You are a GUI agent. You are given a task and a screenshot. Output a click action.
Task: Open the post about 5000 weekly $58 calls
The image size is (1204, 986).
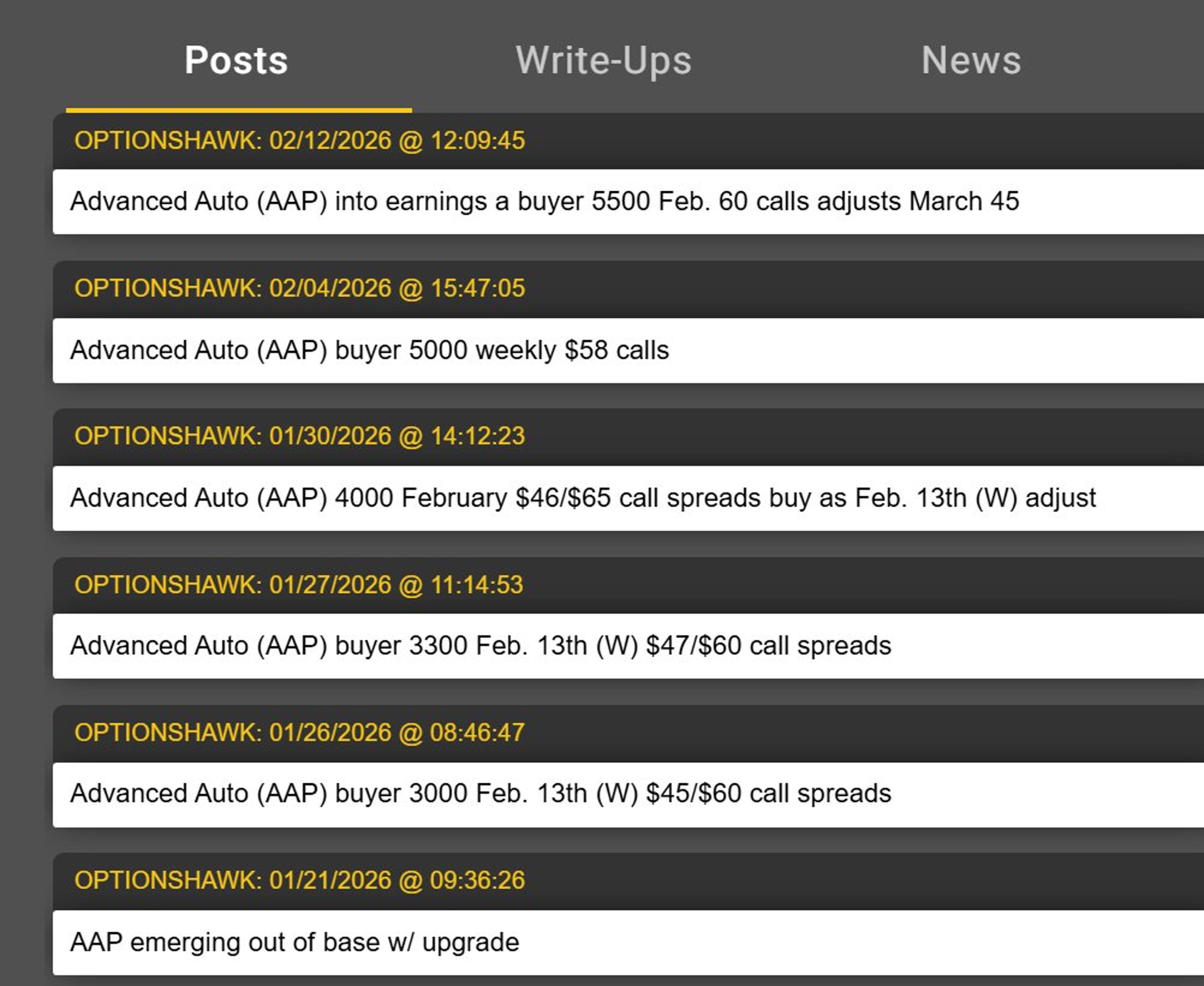[369, 350]
